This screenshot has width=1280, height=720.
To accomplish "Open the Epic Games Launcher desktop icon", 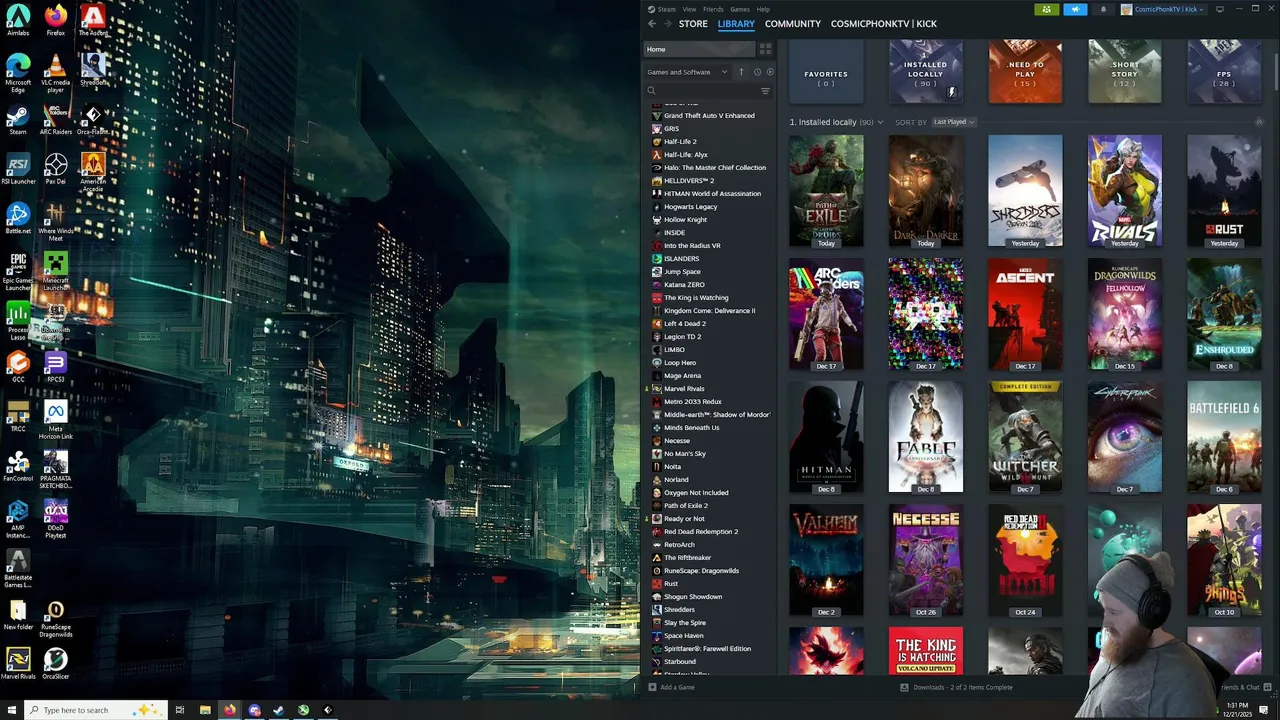I will tap(18, 272).
